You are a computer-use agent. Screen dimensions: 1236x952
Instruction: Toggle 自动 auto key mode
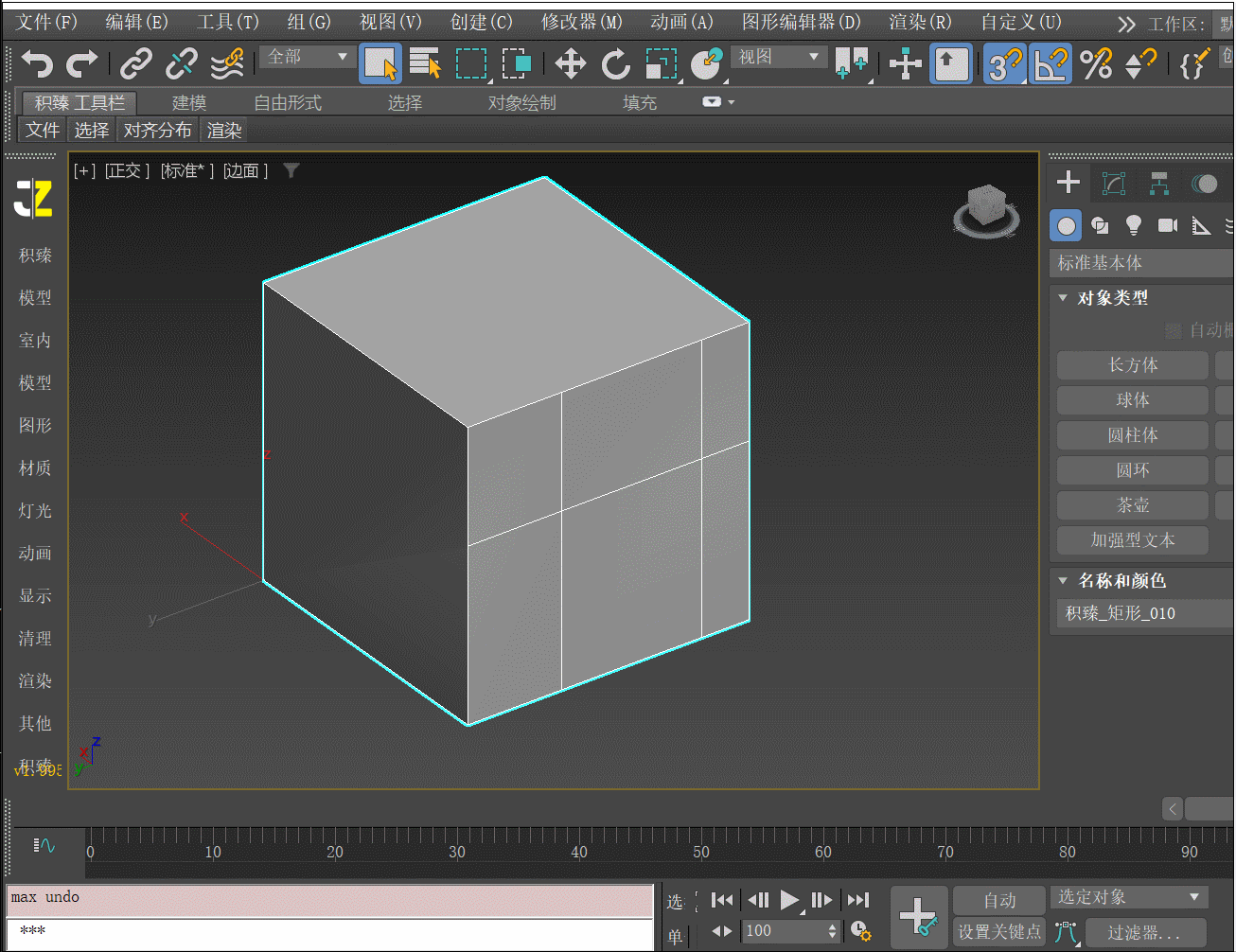click(999, 901)
